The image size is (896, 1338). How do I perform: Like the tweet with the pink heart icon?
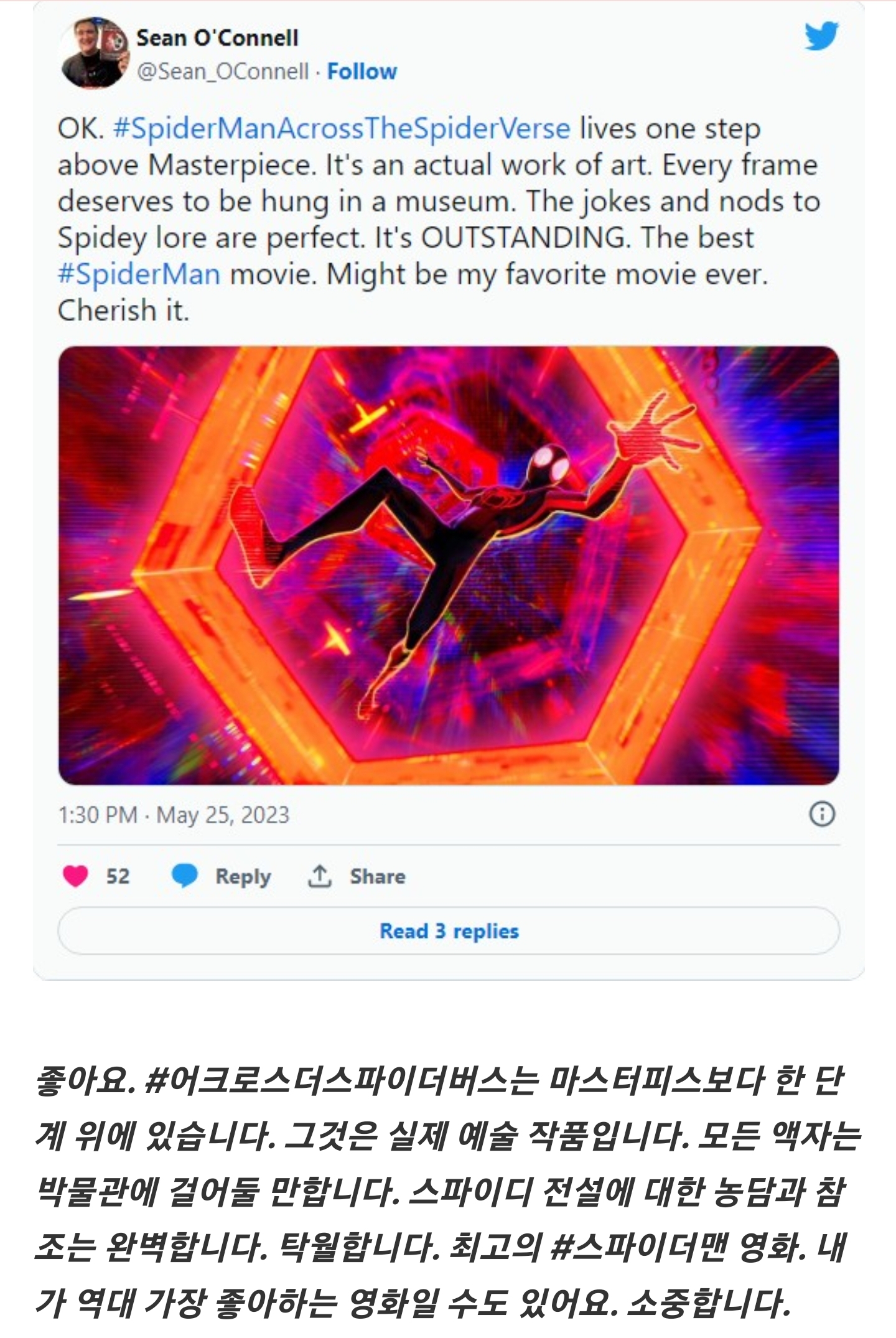point(76,876)
